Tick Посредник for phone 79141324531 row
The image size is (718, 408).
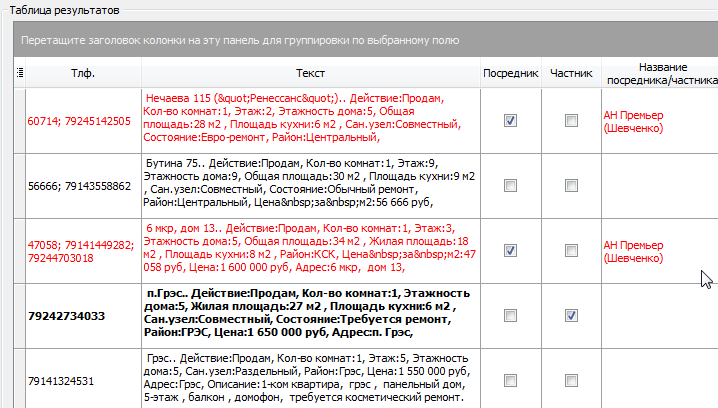pos(510,380)
